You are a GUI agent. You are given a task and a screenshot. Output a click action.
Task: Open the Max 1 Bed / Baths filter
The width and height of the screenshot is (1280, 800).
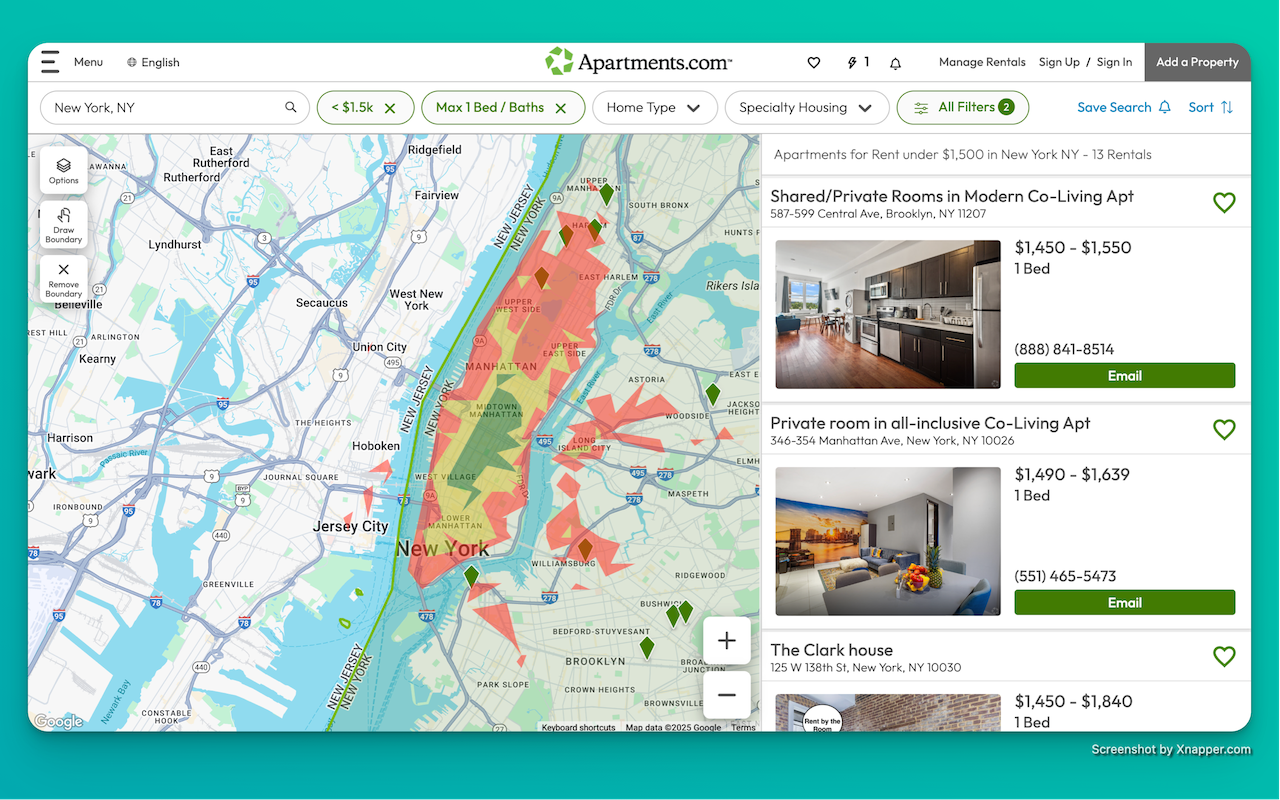(490, 108)
